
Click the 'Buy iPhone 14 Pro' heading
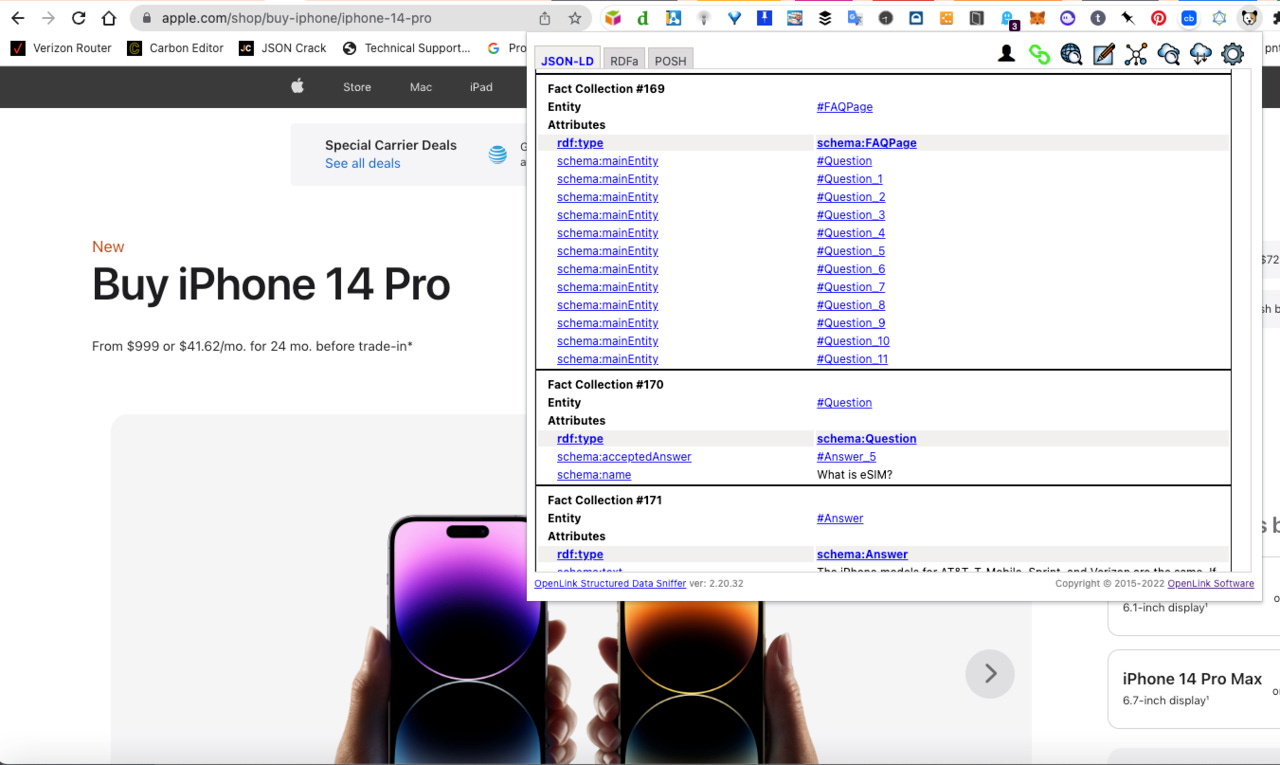271,285
